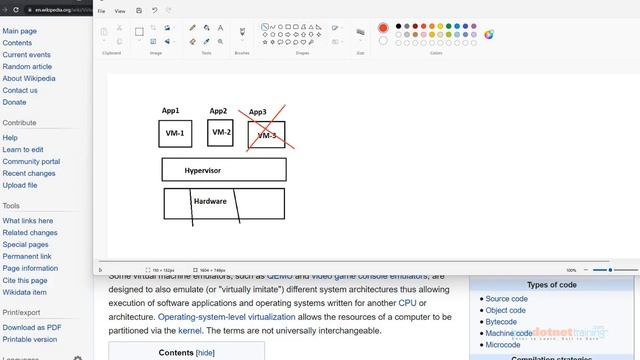The height and width of the screenshot is (360, 640).
Task: Open What links here link
Action: 28,221
